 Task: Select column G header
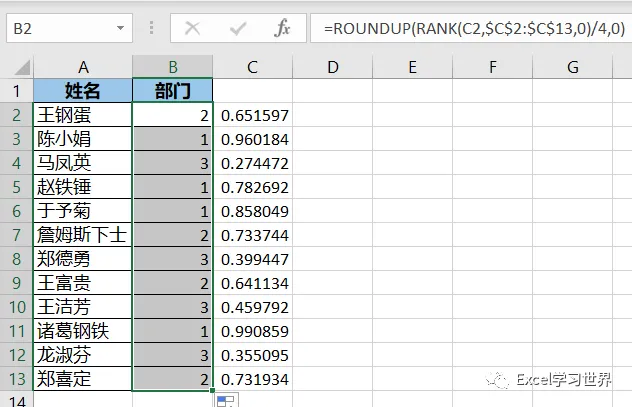(x=572, y=67)
